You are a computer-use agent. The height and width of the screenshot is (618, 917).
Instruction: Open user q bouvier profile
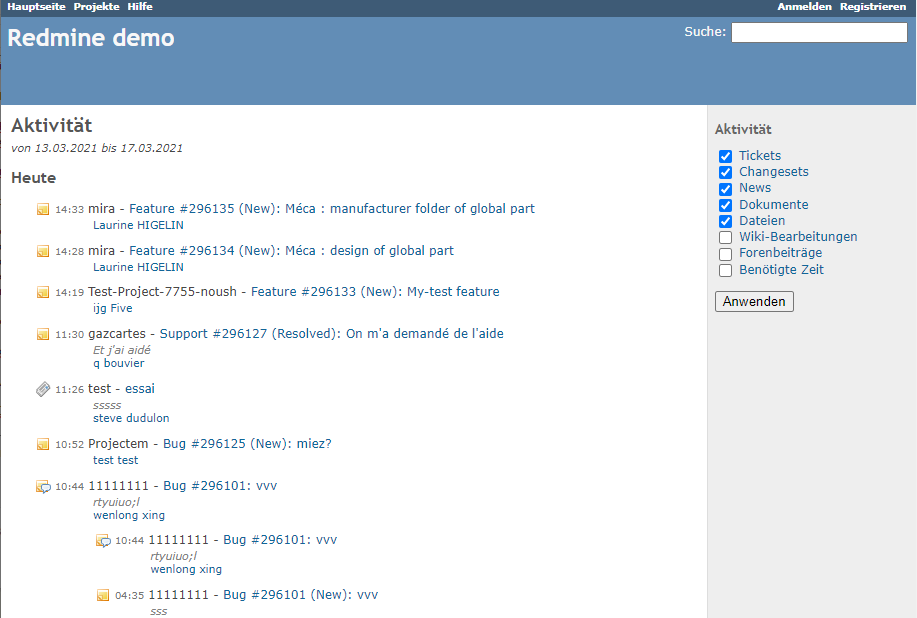119,363
